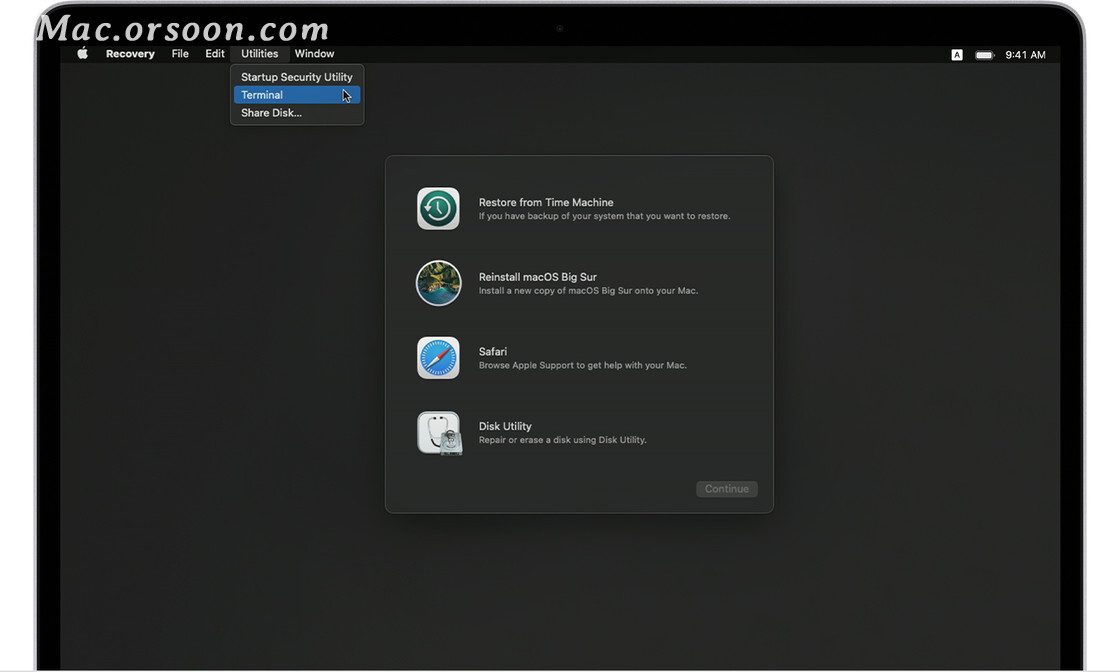Select the Safari option label

click(493, 351)
